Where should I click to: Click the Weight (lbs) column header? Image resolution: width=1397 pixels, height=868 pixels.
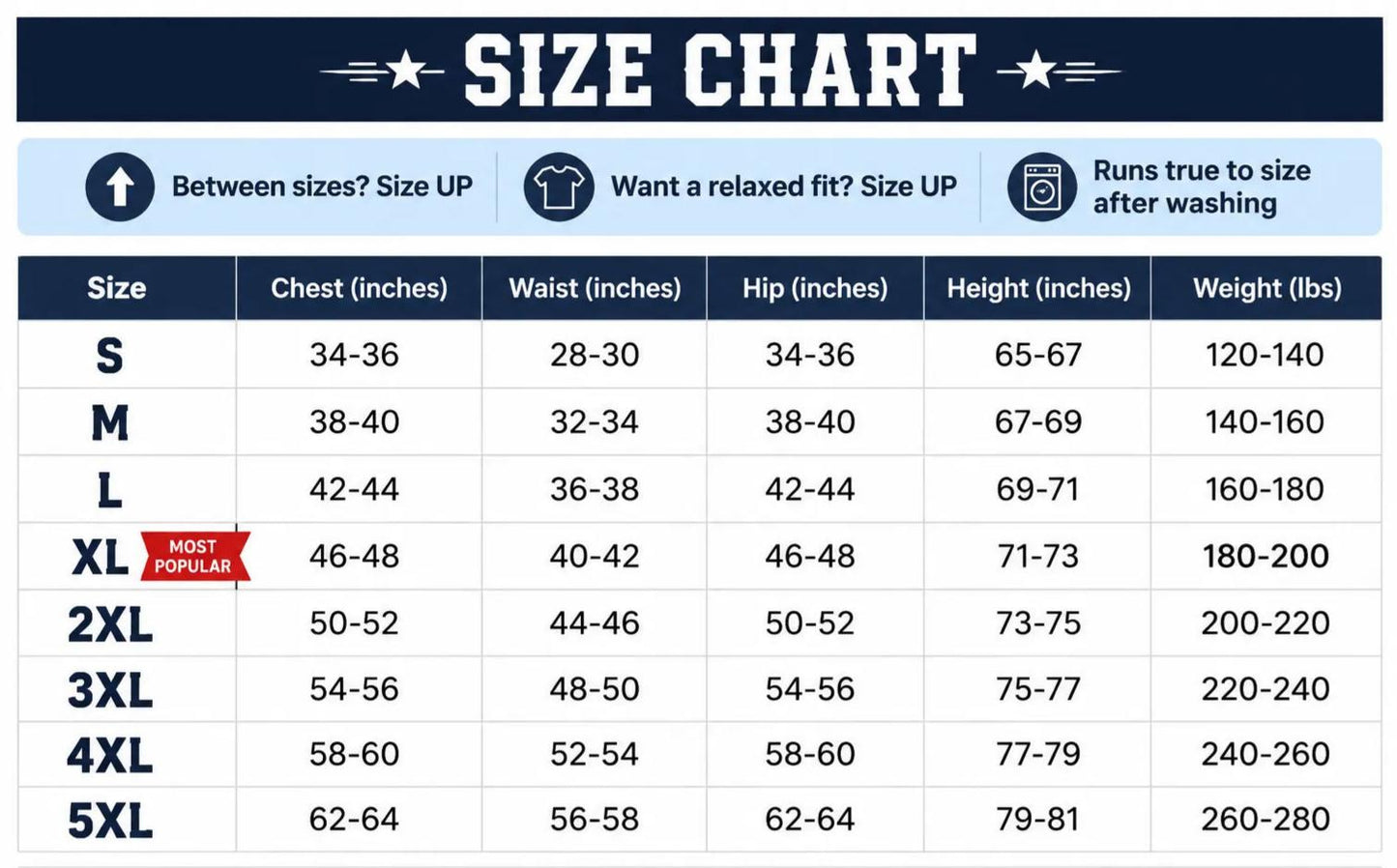pyautogui.click(x=1266, y=288)
